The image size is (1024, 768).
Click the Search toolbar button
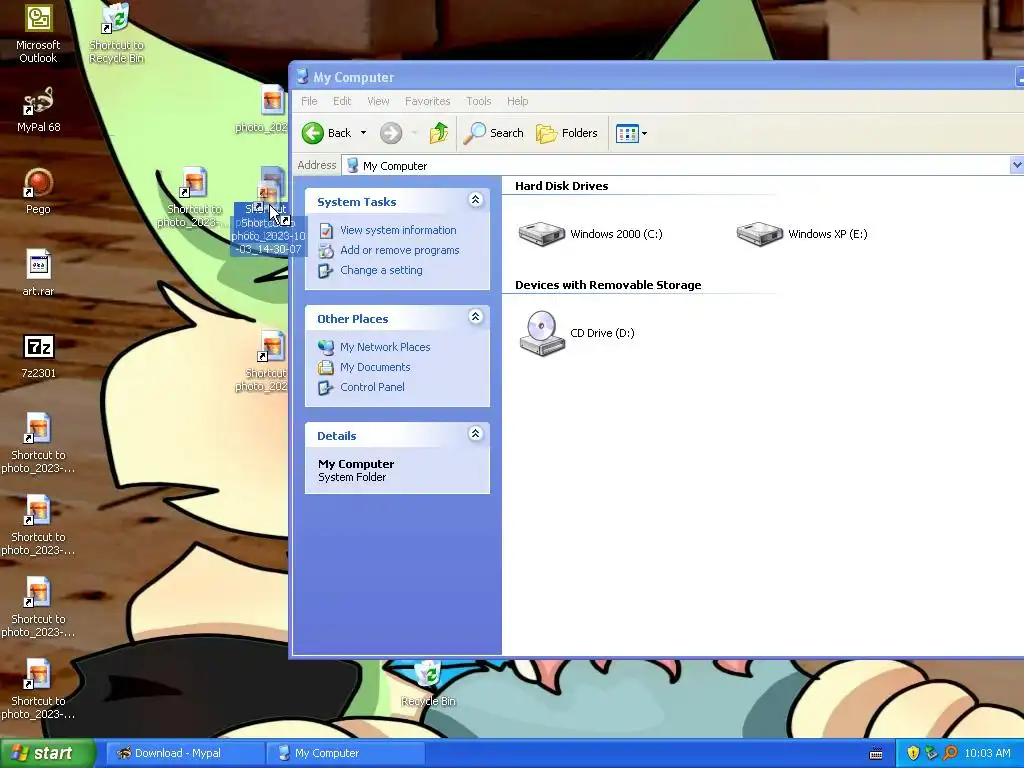494,133
